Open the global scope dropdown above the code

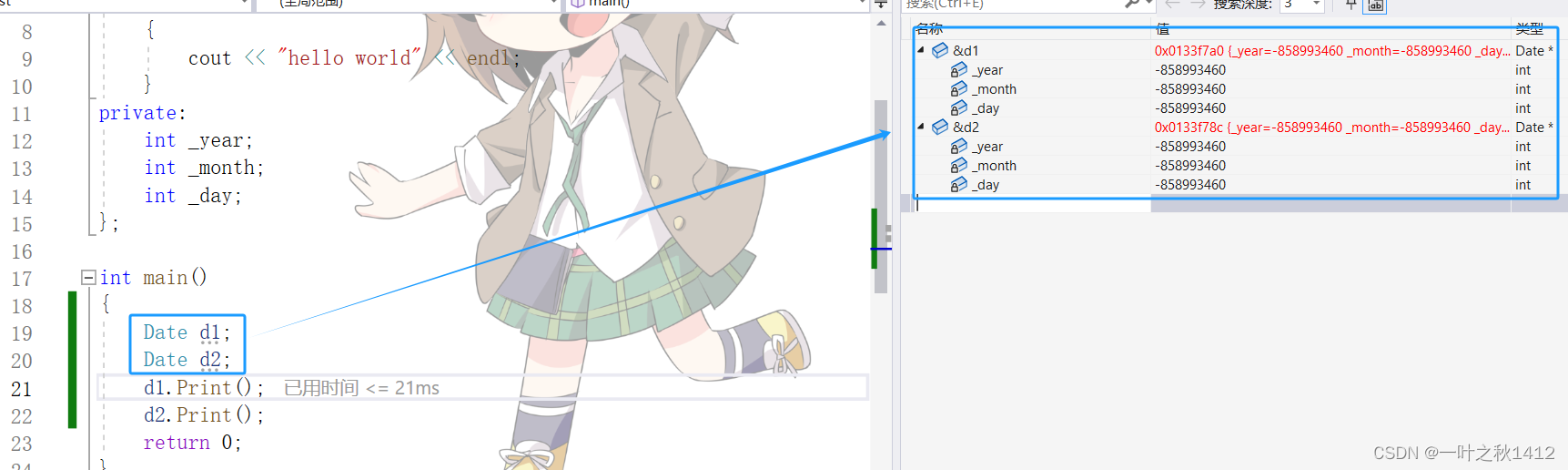pyautogui.click(x=408, y=4)
